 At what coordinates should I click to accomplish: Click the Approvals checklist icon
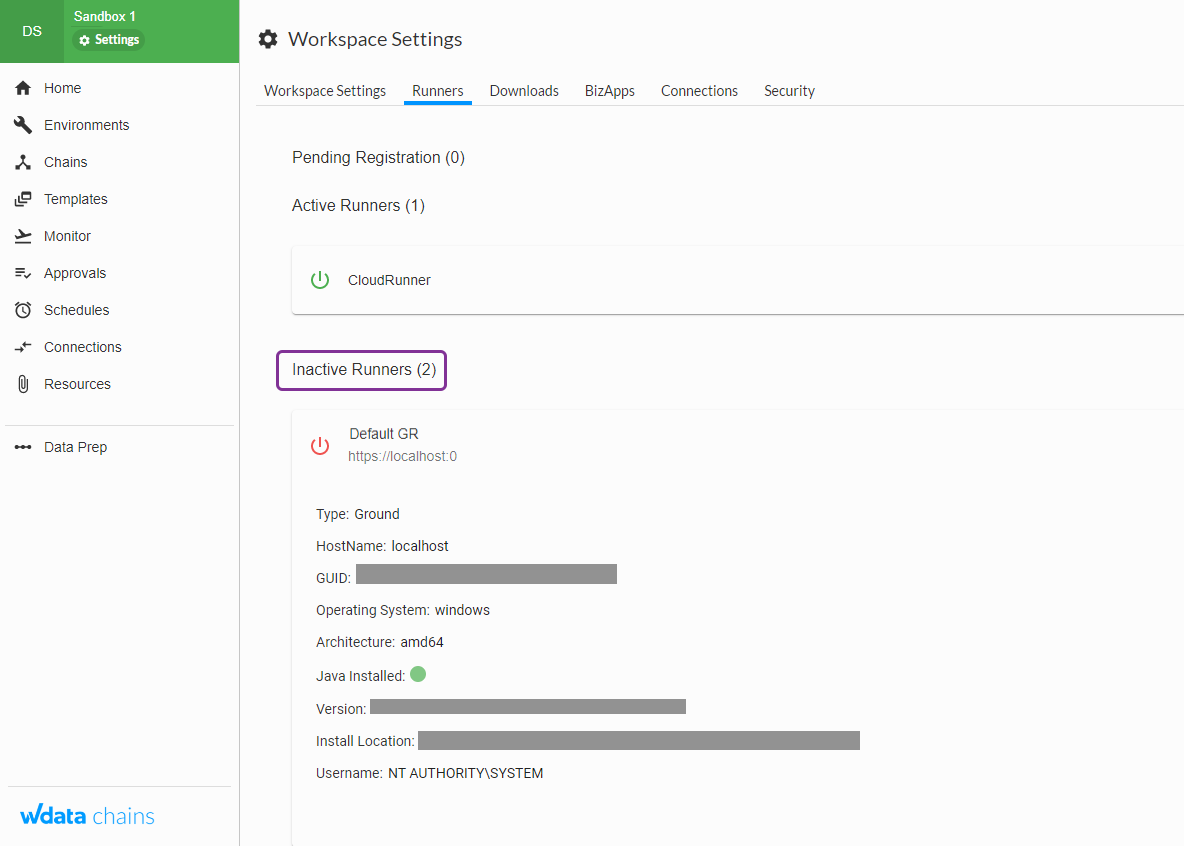pos(23,273)
